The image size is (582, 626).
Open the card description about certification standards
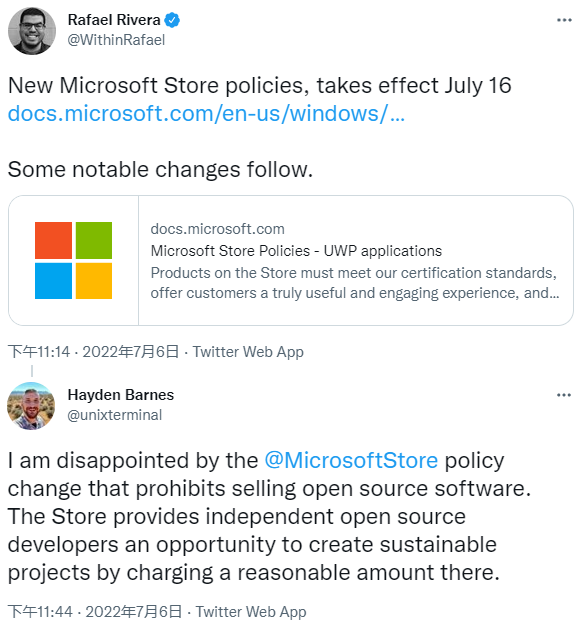(x=355, y=283)
